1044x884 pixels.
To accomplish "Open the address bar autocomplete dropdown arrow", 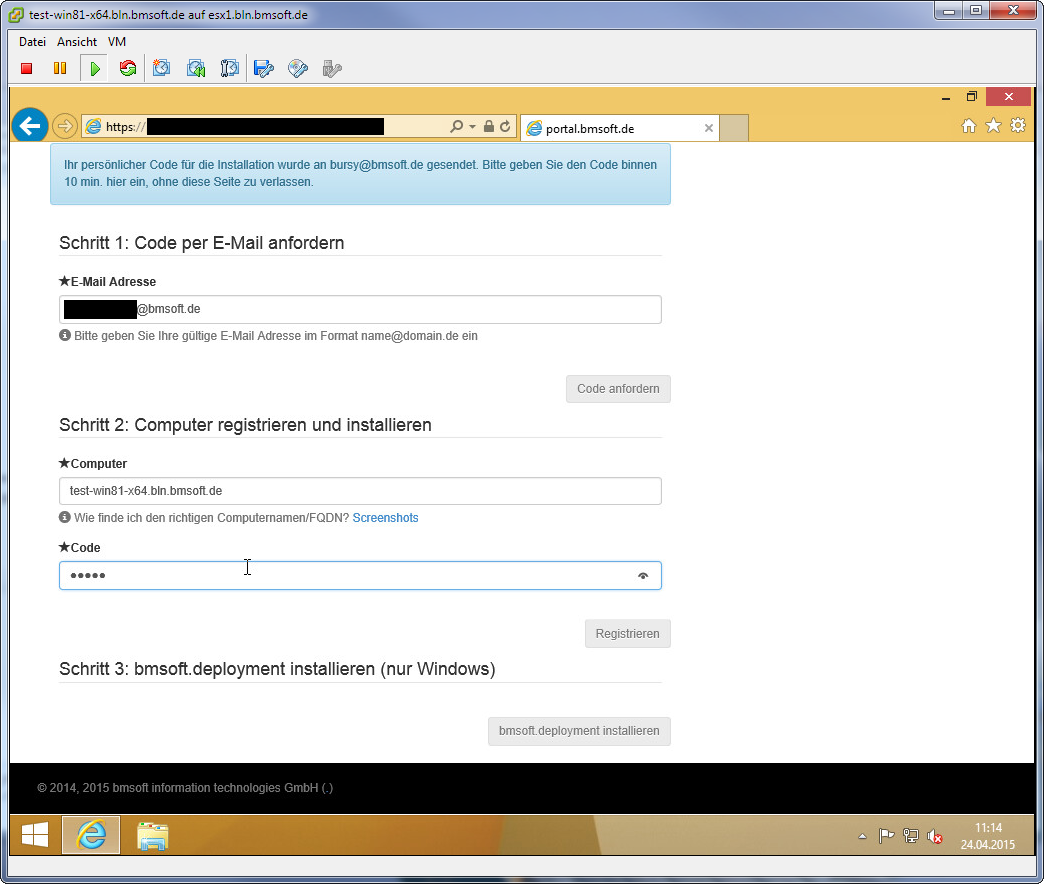I will pos(472,126).
